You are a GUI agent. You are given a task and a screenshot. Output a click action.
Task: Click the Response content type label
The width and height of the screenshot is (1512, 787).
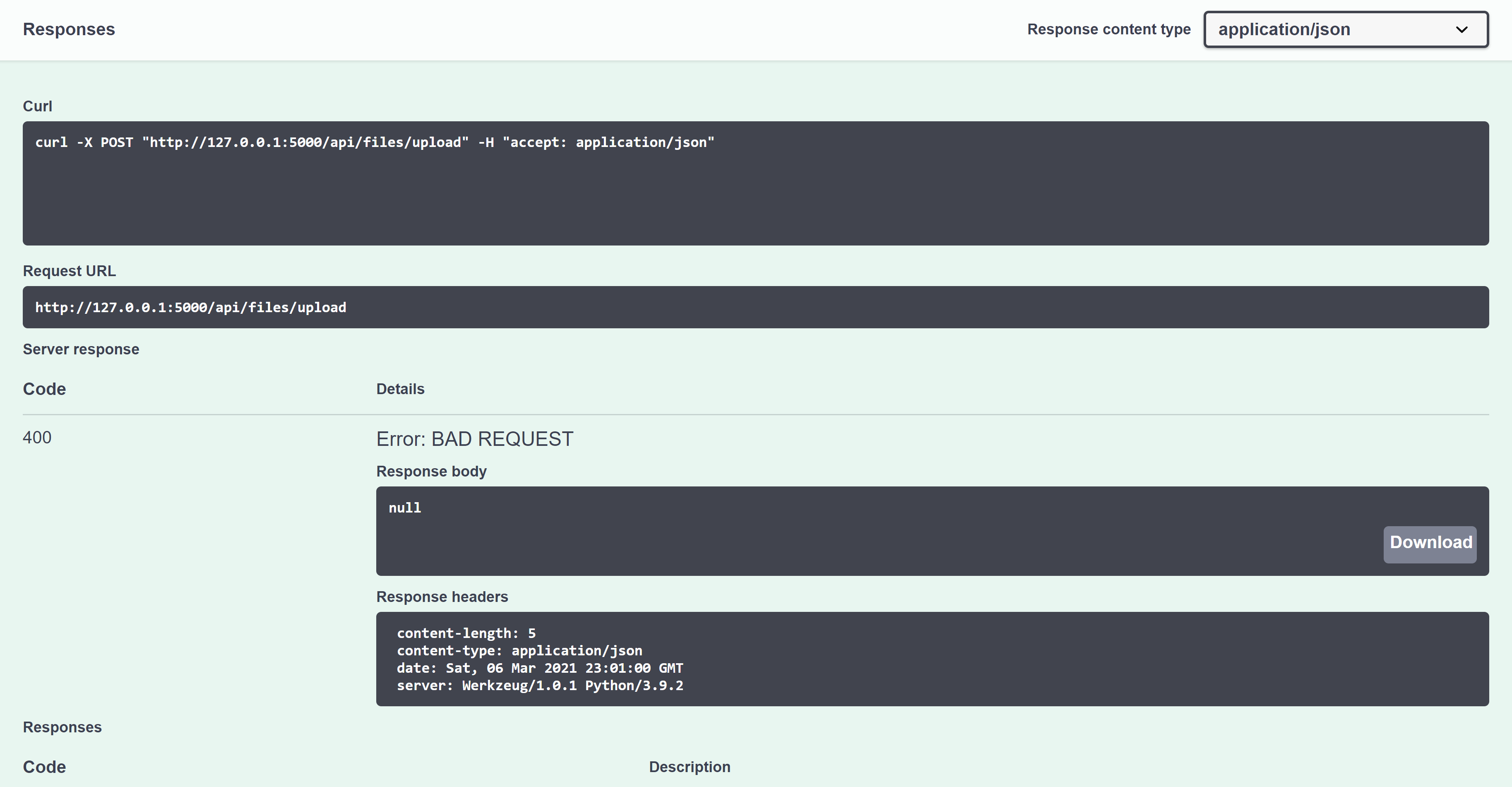coord(1108,29)
